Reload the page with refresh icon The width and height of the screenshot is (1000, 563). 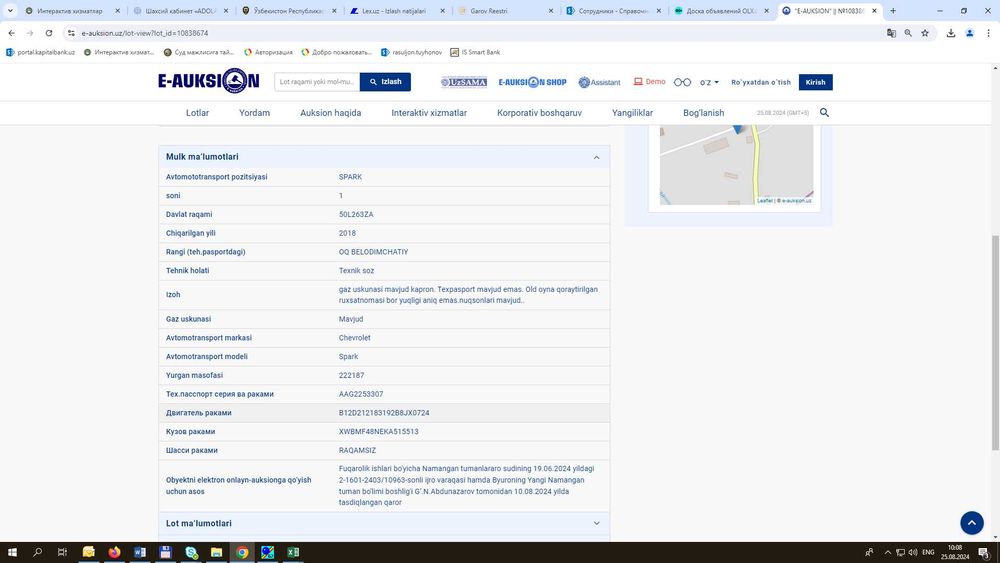tap(48, 33)
